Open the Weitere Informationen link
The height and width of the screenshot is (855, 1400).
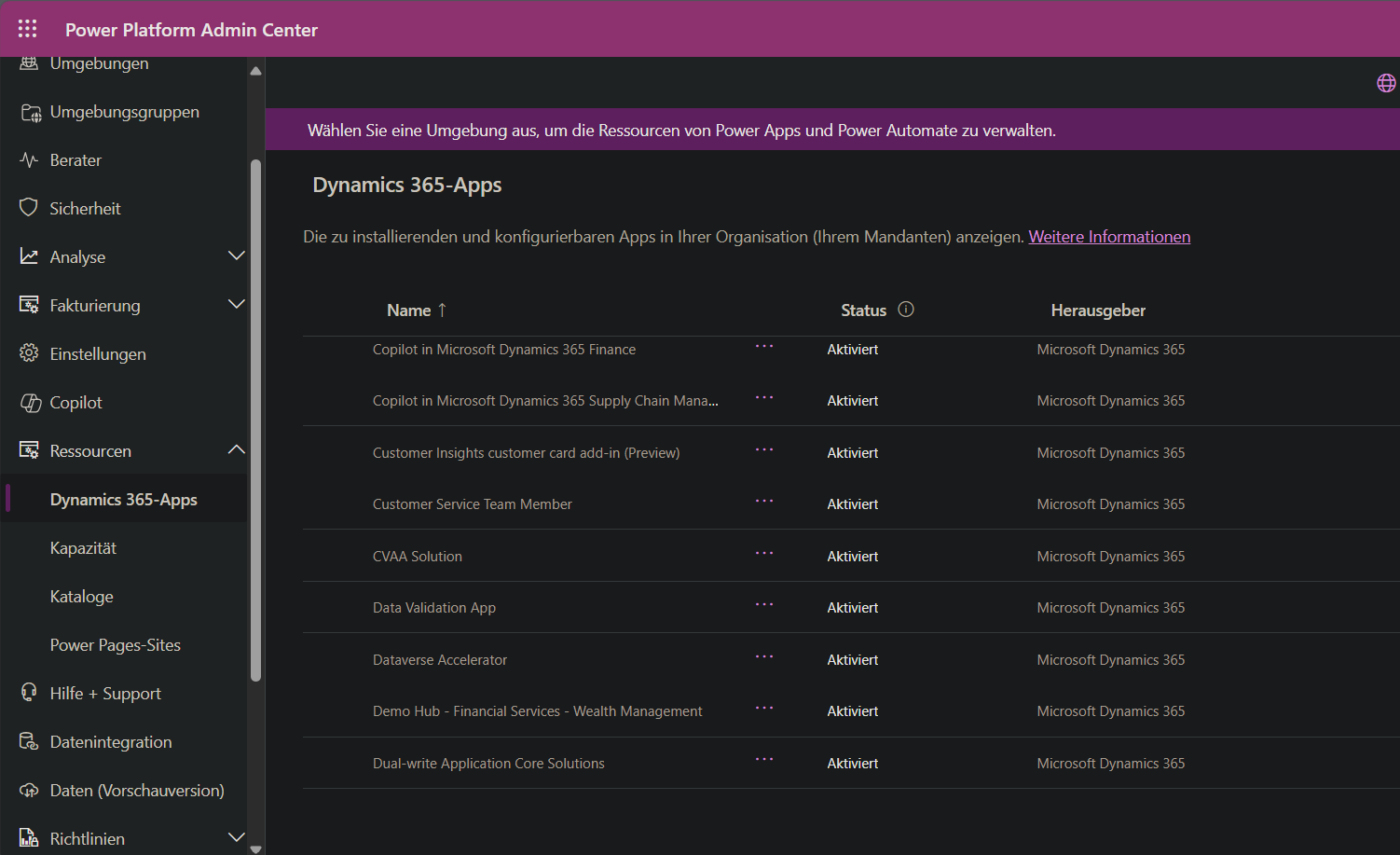[1109, 237]
